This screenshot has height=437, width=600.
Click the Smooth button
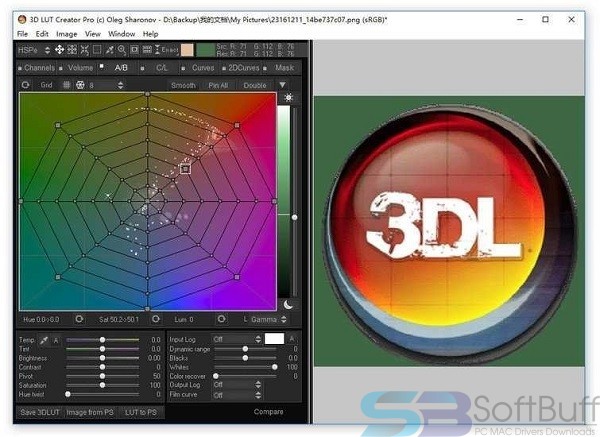[183, 85]
